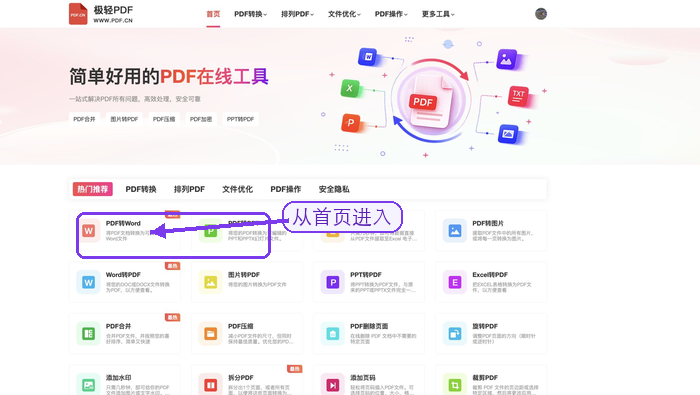Click the 图片转PDF quick link in banner
This screenshot has width=700, height=395.
[x=124, y=119]
